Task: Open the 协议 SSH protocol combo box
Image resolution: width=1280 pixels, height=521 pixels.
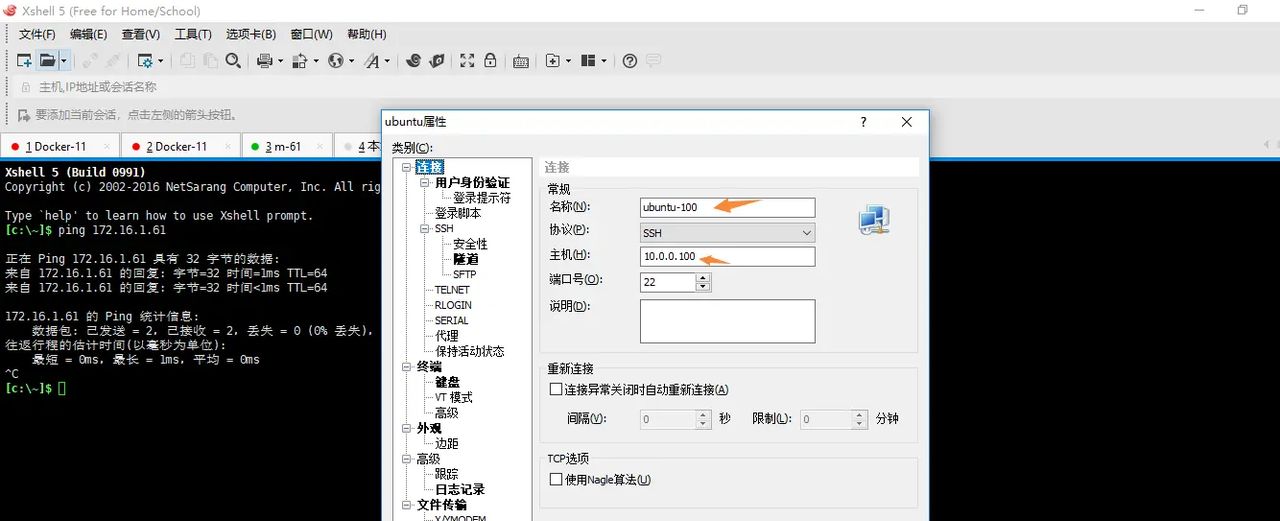Action: pos(728,232)
